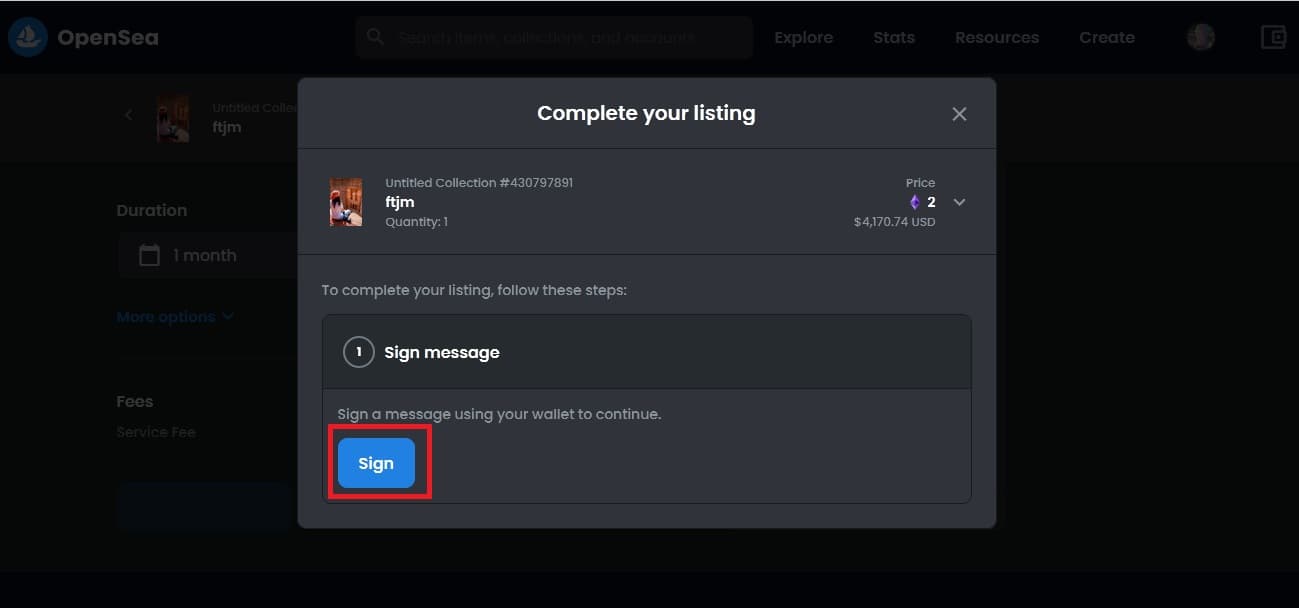Click the OpenSea brand name text
This screenshot has width=1299, height=608.
[108, 38]
